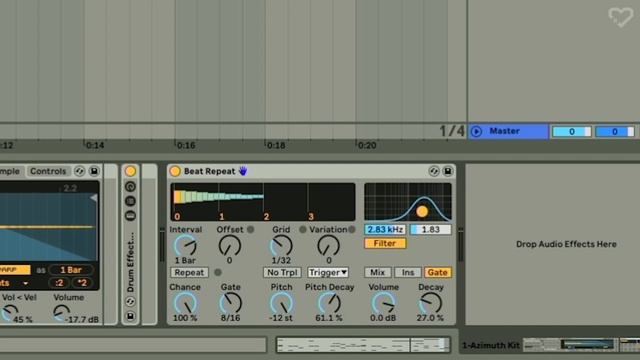
Task: Click the Drum Effect rack hot-swap icon
Action: pyautogui.click(x=131, y=302)
